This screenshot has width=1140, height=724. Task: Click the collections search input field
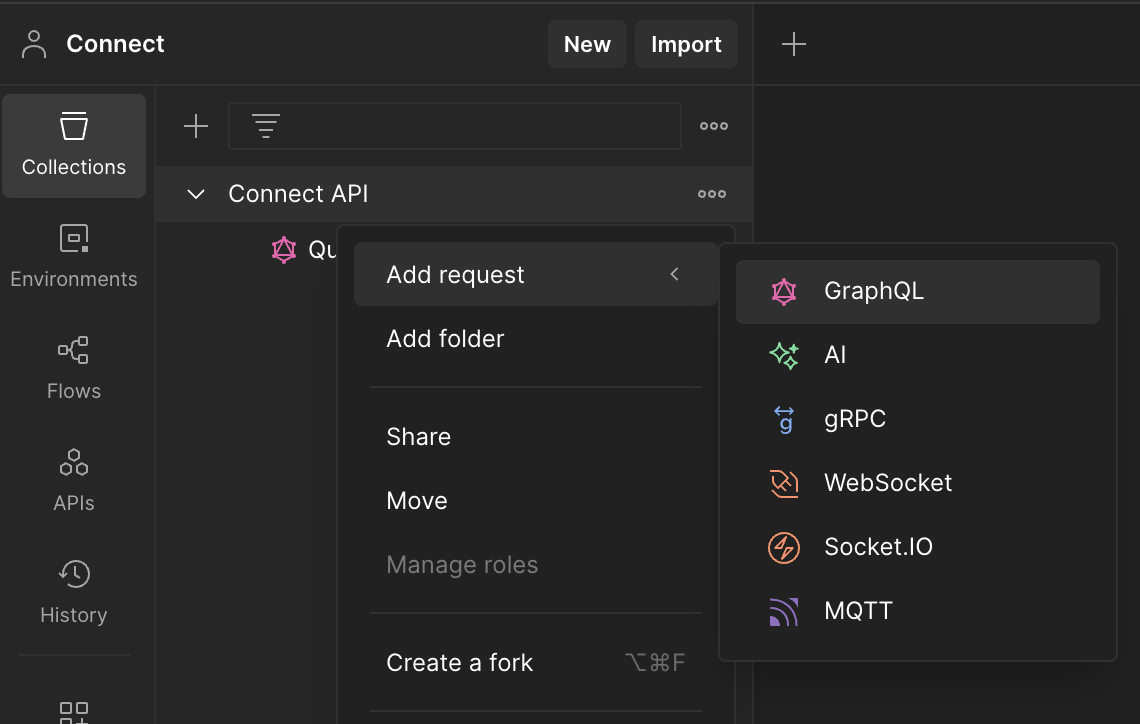(454, 126)
